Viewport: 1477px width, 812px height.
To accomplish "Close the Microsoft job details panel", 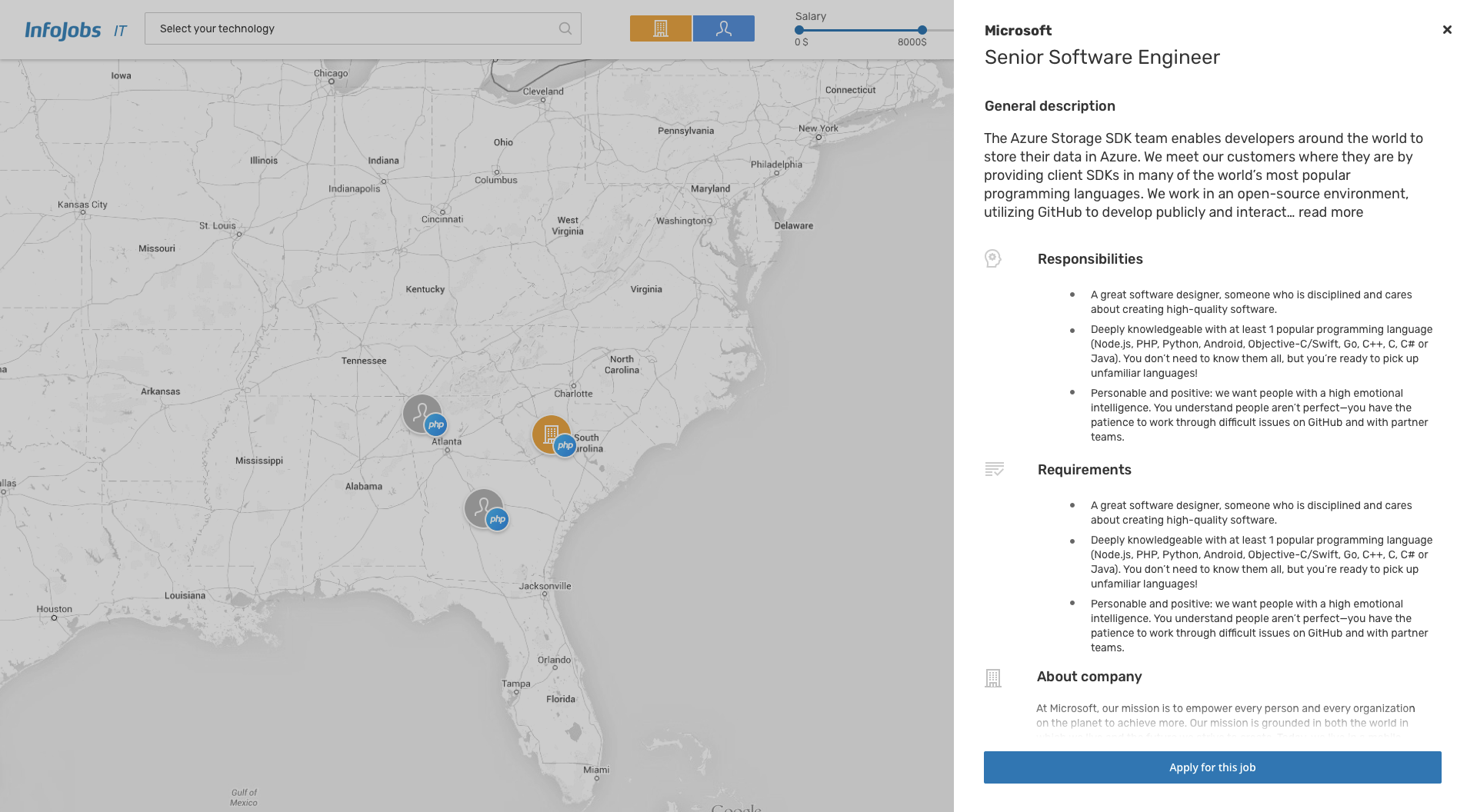I will (x=1447, y=29).
